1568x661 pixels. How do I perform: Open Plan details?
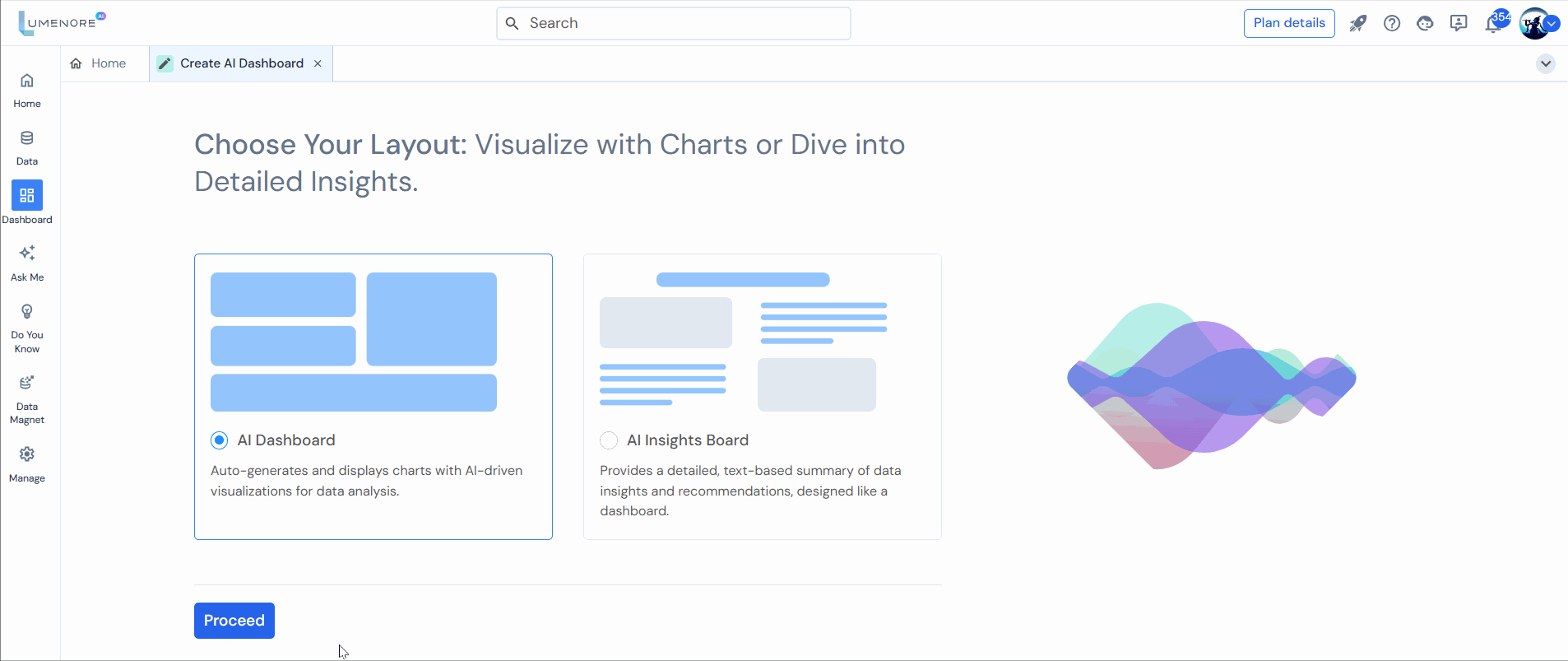[x=1288, y=23]
